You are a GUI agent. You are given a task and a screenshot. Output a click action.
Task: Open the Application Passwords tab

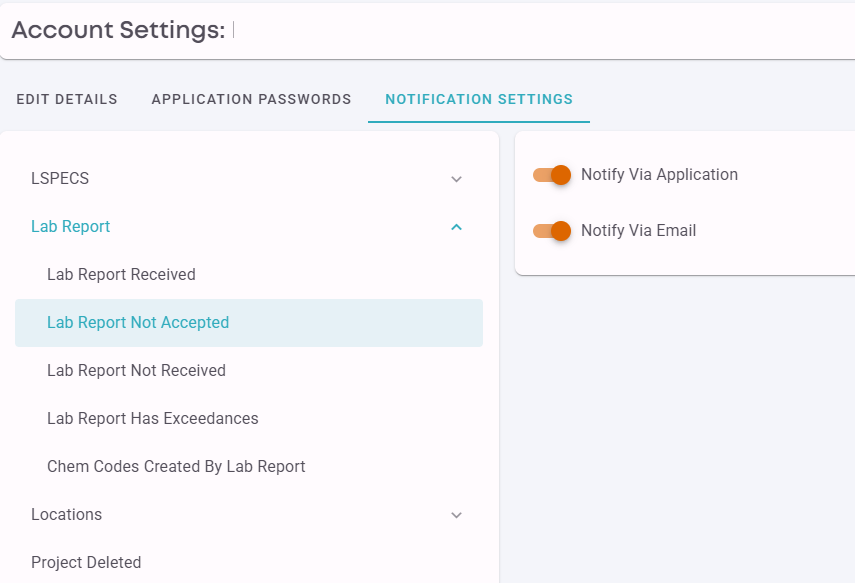click(x=251, y=99)
